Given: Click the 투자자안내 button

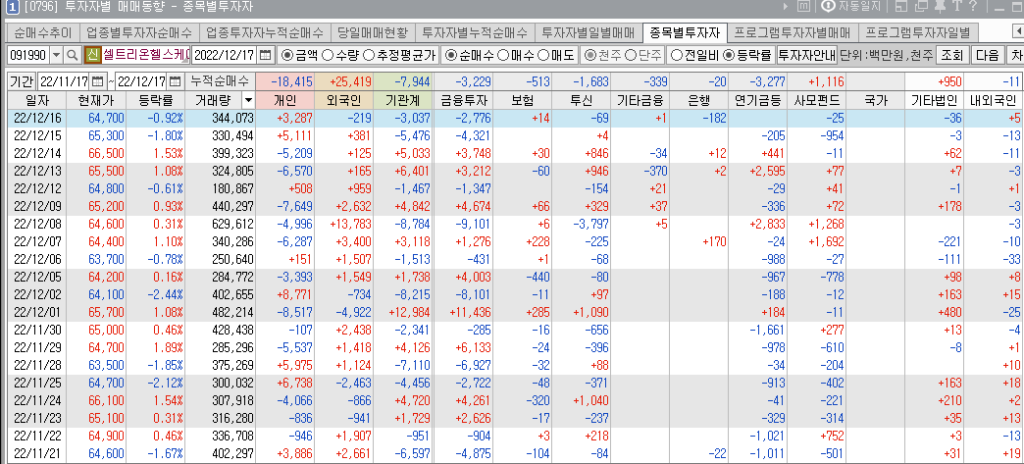Looking at the screenshot, I should click(806, 54).
